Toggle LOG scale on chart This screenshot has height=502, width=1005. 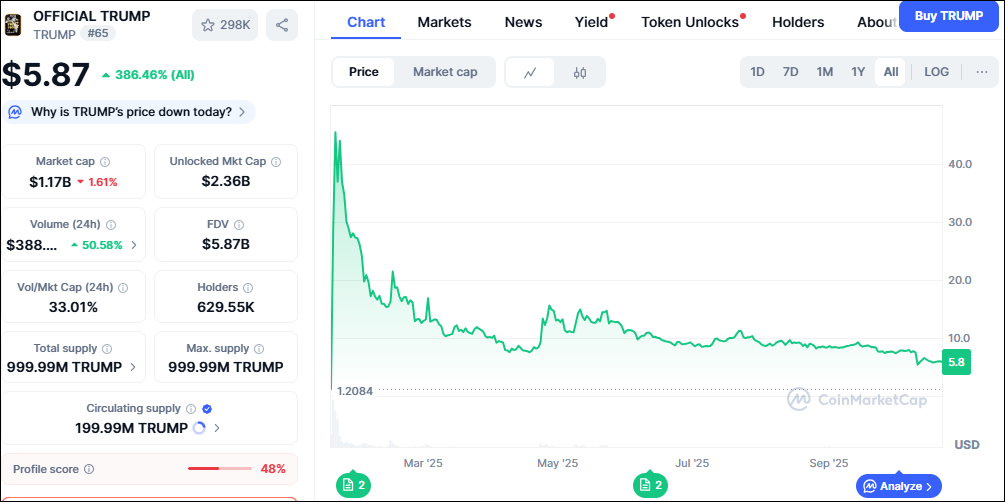[936, 72]
